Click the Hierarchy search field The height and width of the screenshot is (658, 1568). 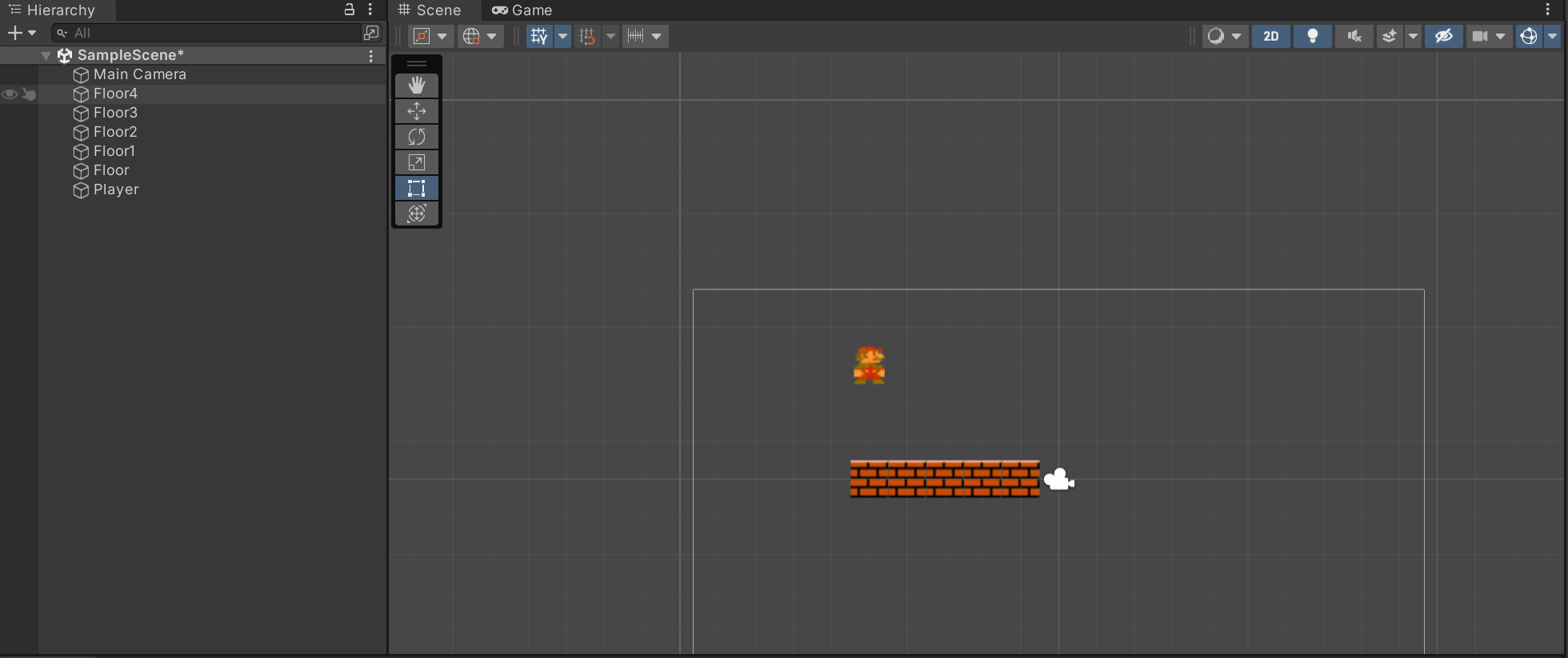(207, 33)
